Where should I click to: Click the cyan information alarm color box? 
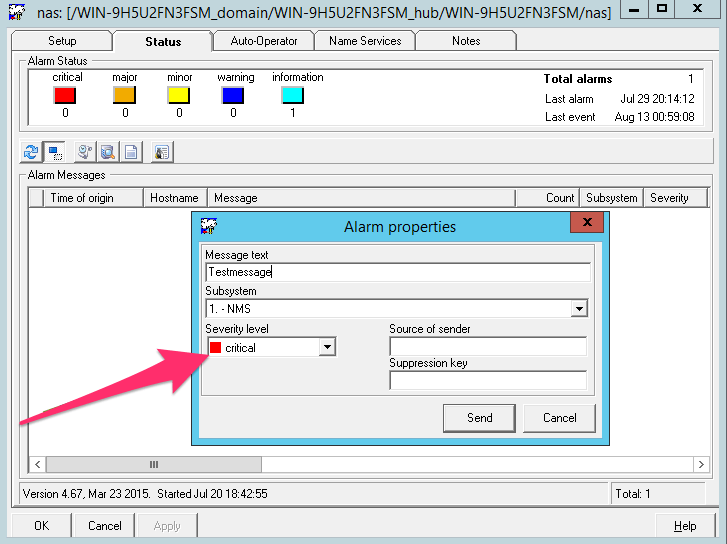[x=292, y=95]
